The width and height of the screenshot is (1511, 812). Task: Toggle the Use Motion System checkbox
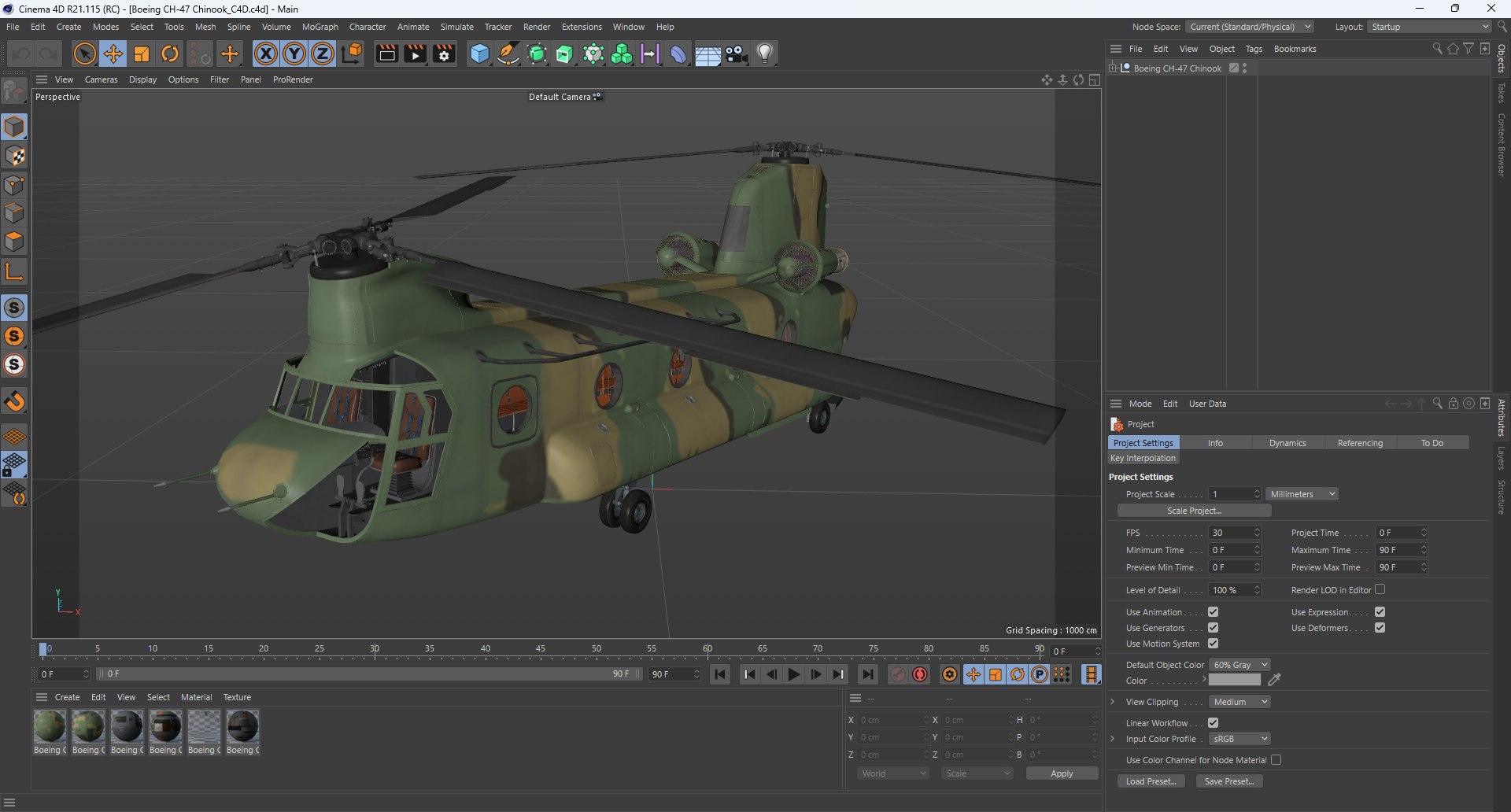pos(1213,644)
